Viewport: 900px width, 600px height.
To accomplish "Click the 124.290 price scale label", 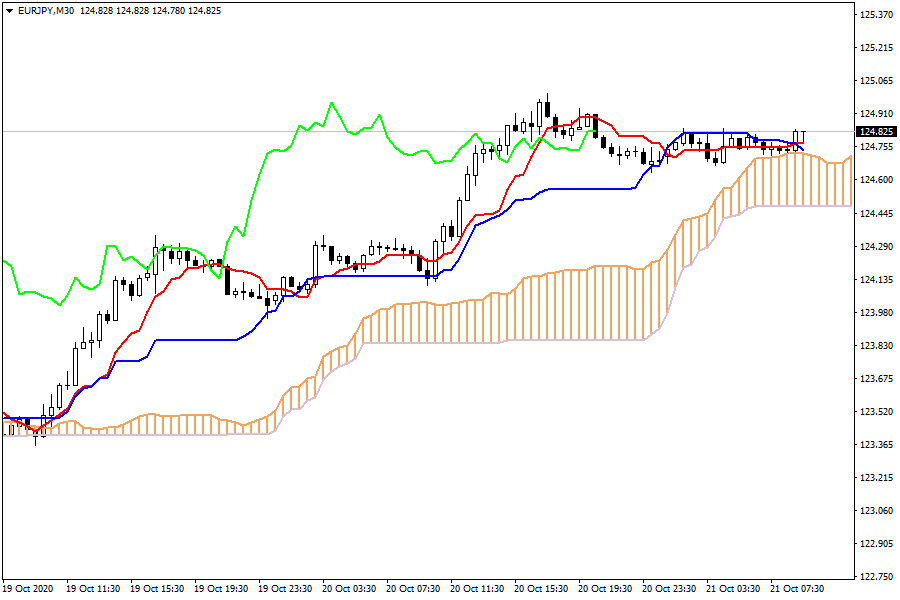I will pyautogui.click(x=876, y=246).
